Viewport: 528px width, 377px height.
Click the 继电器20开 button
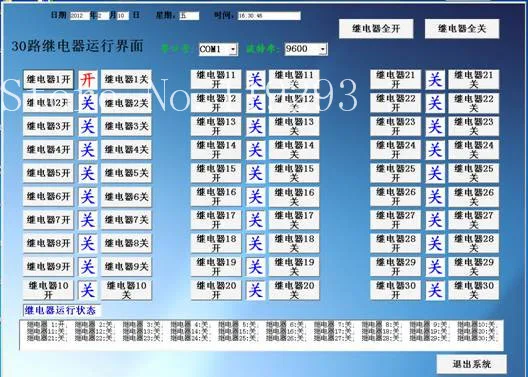point(216,290)
